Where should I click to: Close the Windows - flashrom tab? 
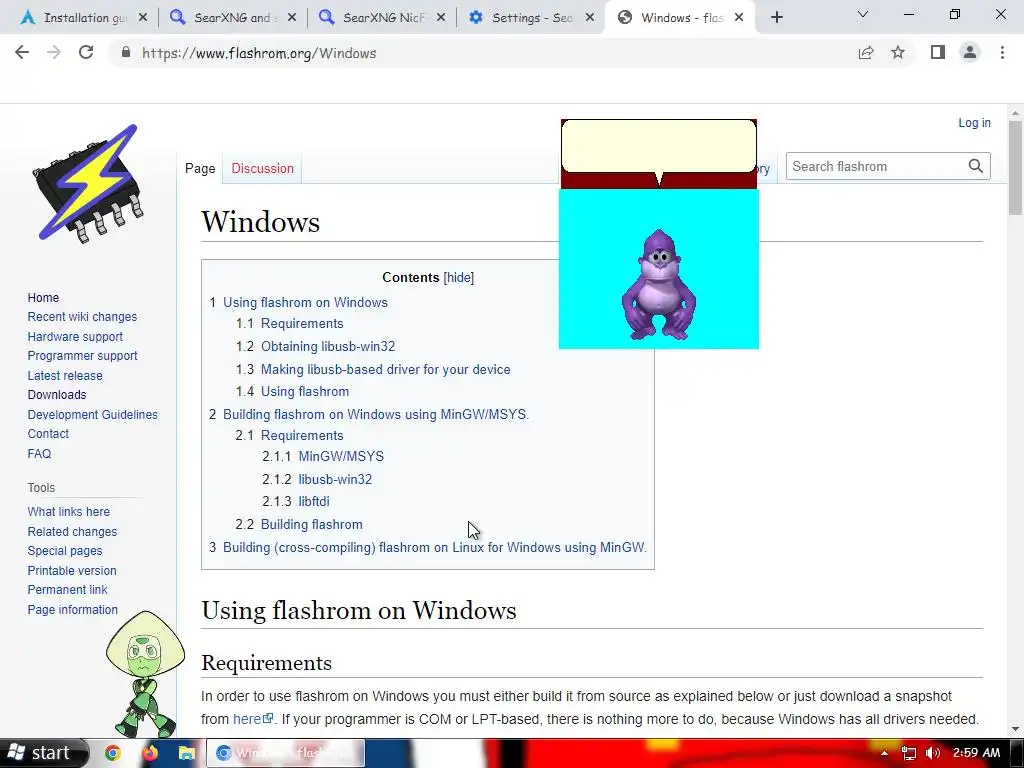click(x=739, y=18)
